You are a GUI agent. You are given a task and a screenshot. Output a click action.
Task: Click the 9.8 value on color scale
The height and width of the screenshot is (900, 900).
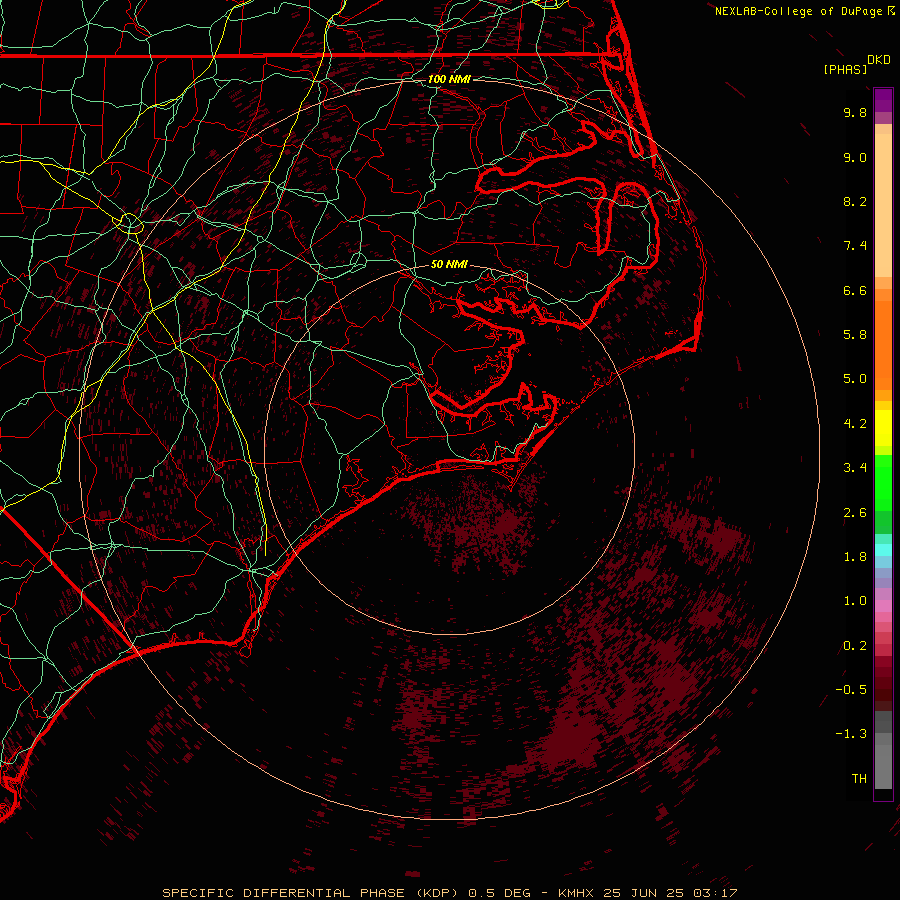855,112
